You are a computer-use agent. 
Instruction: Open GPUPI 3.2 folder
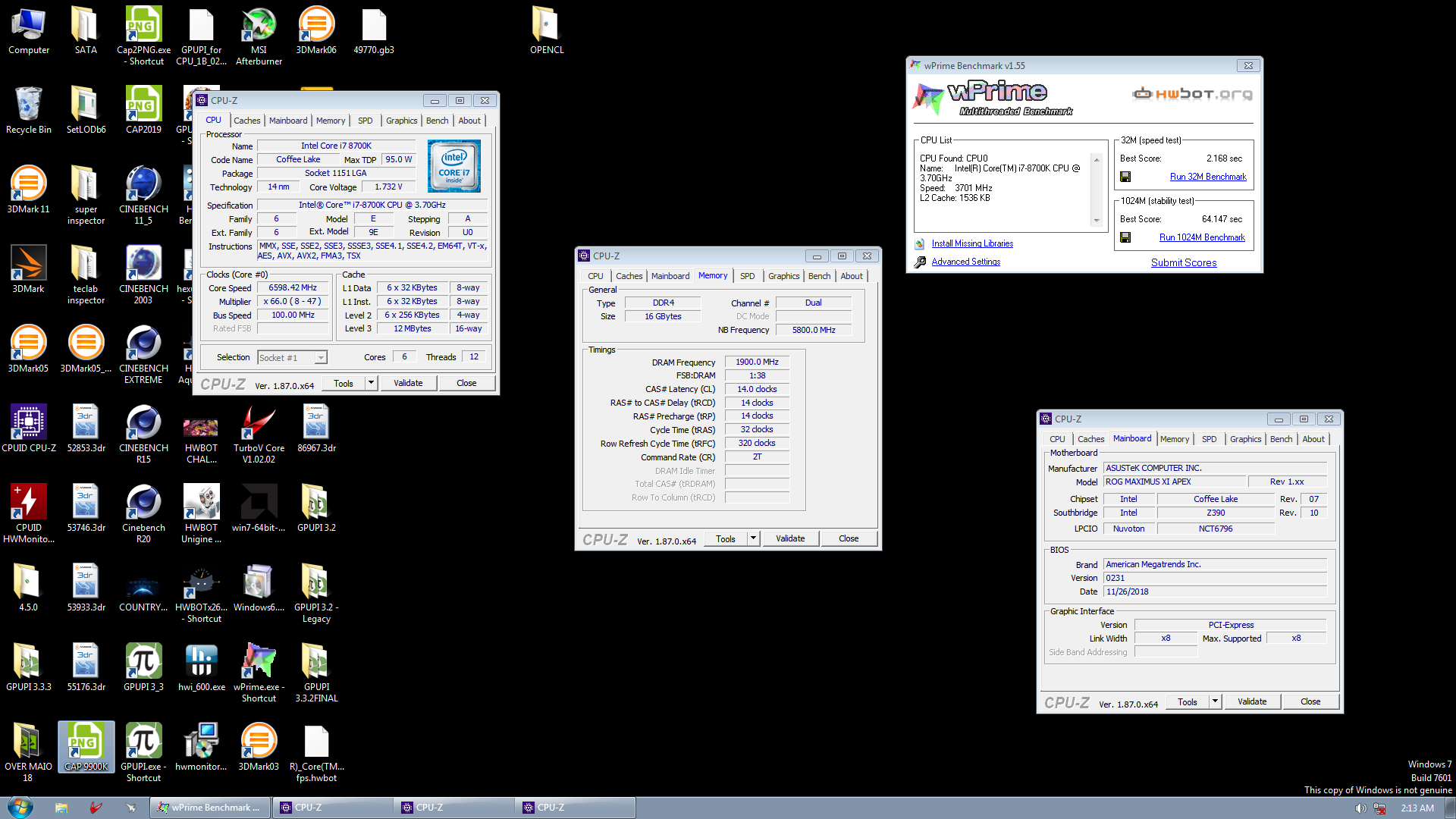pyautogui.click(x=316, y=509)
